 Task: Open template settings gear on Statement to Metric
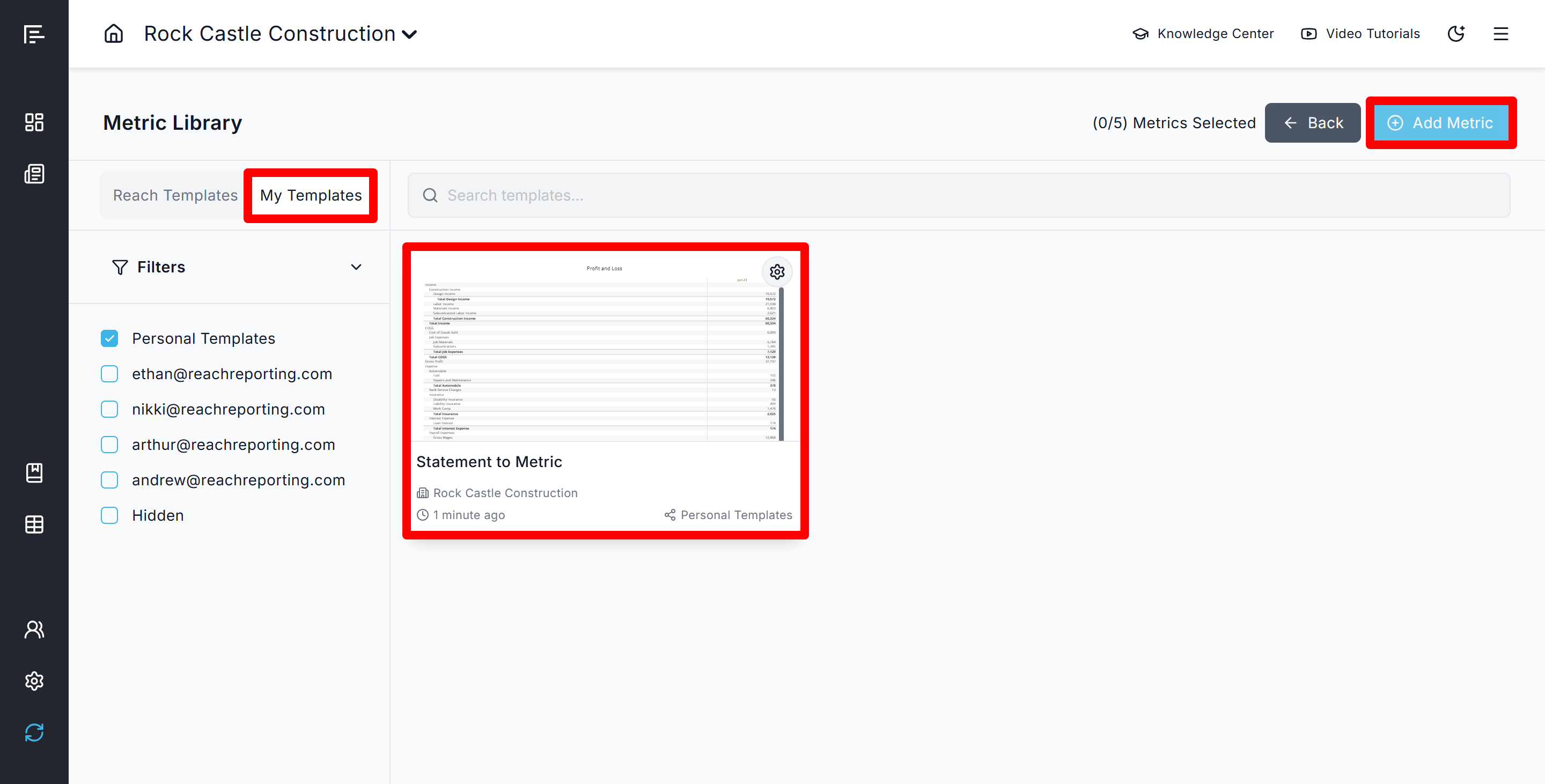tap(777, 271)
